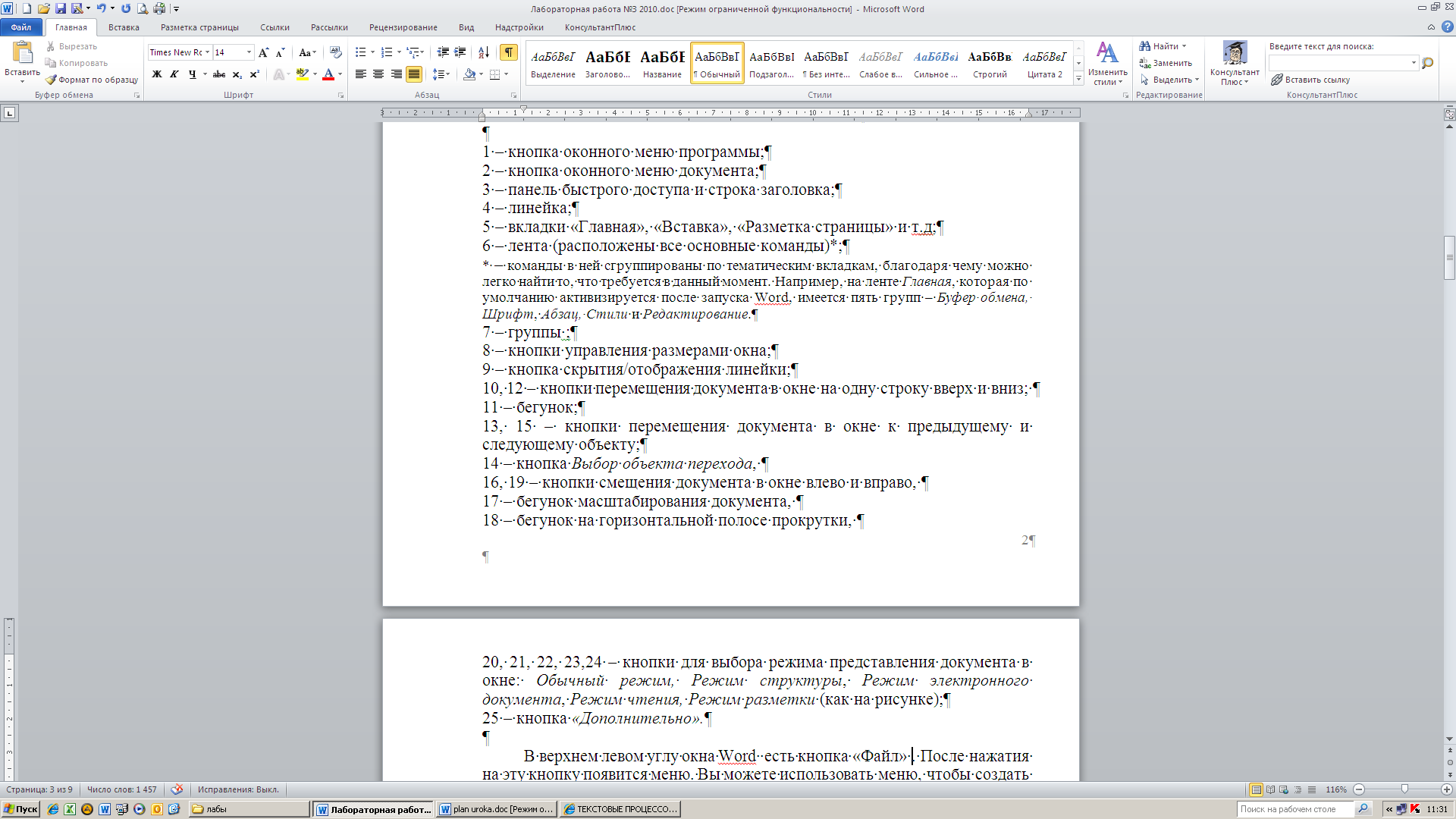Click the spell check icon in status bar

[x=177, y=789]
